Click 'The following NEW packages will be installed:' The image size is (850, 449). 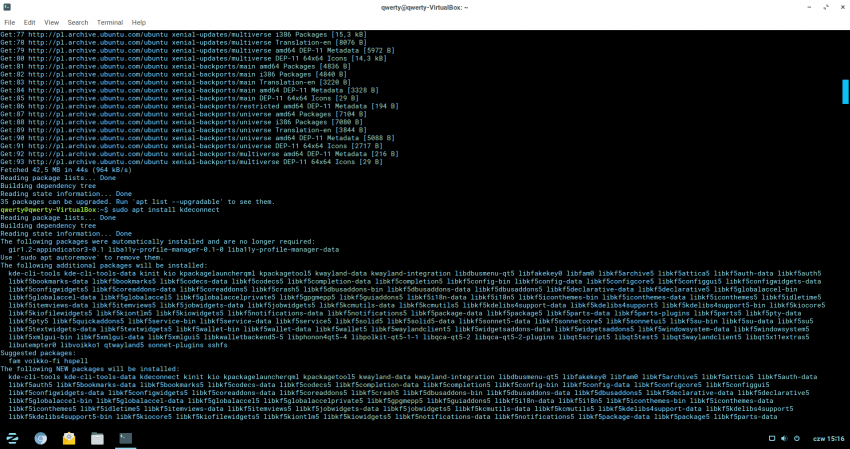click(x=89, y=369)
